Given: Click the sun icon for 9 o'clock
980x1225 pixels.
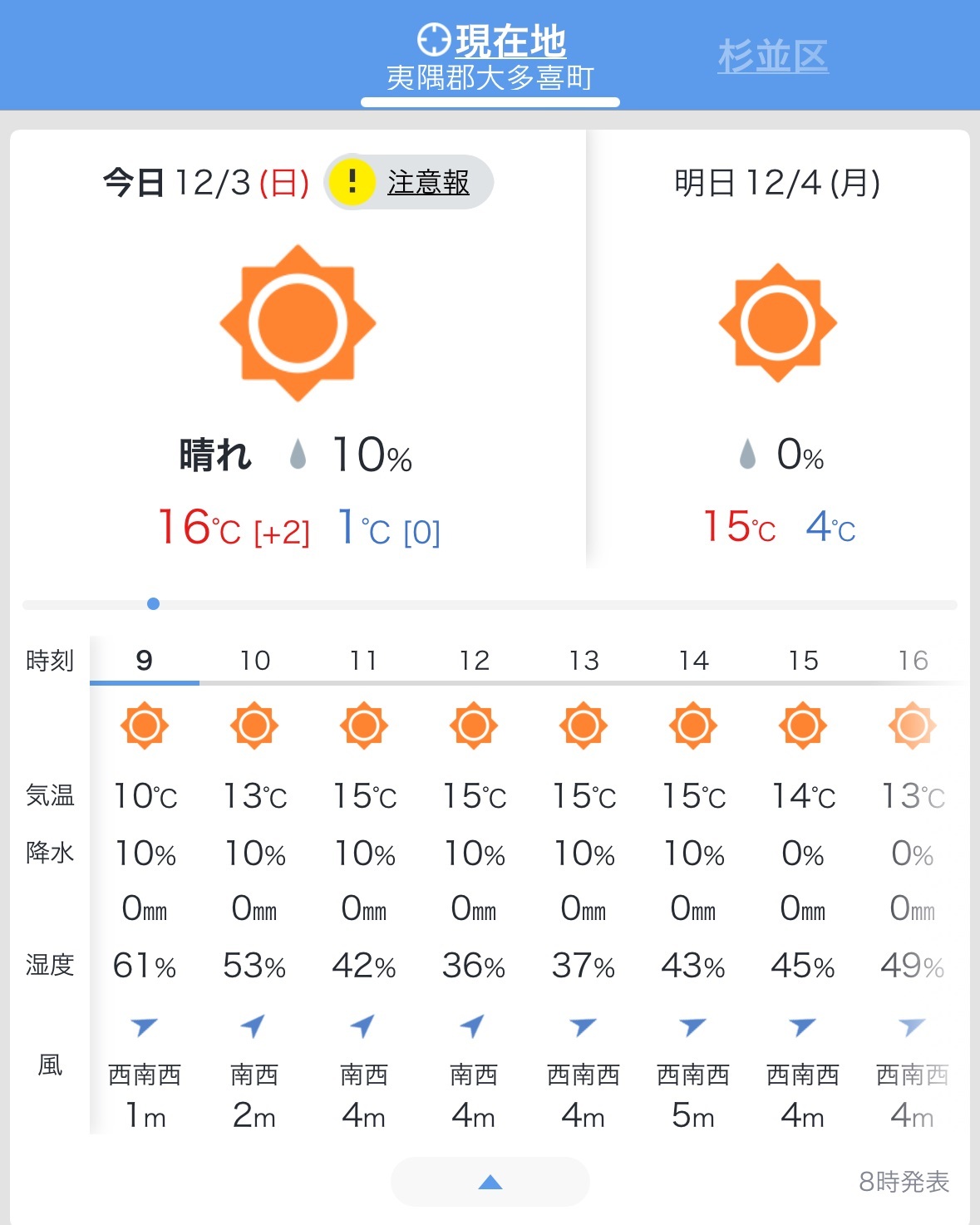Looking at the screenshot, I should (x=145, y=726).
